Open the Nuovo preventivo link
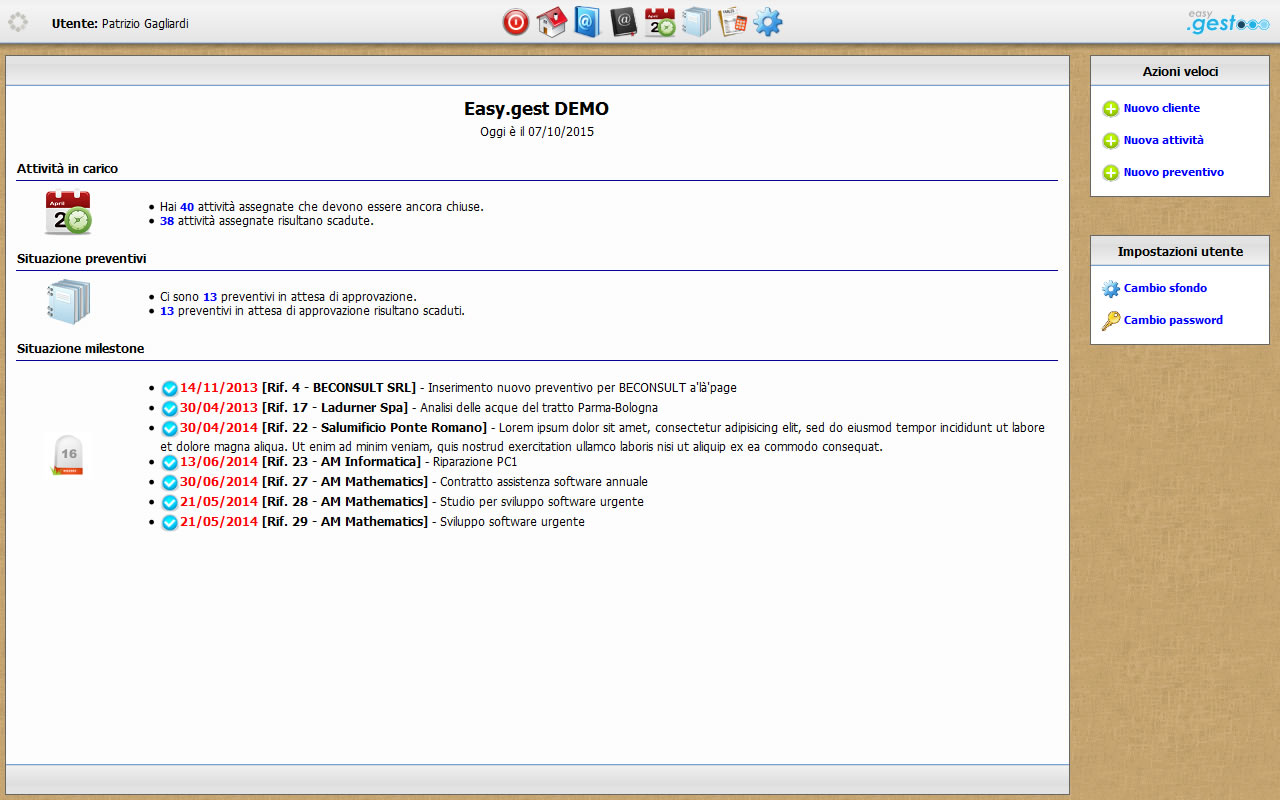The height and width of the screenshot is (800, 1280). pyautogui.click(x=1173, y=172)
